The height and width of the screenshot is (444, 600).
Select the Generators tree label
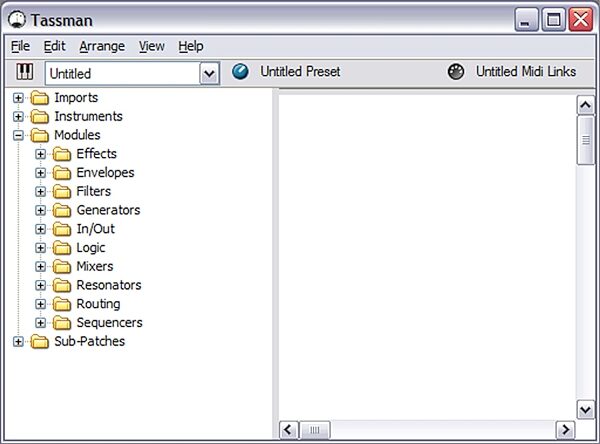pos(108,211)
